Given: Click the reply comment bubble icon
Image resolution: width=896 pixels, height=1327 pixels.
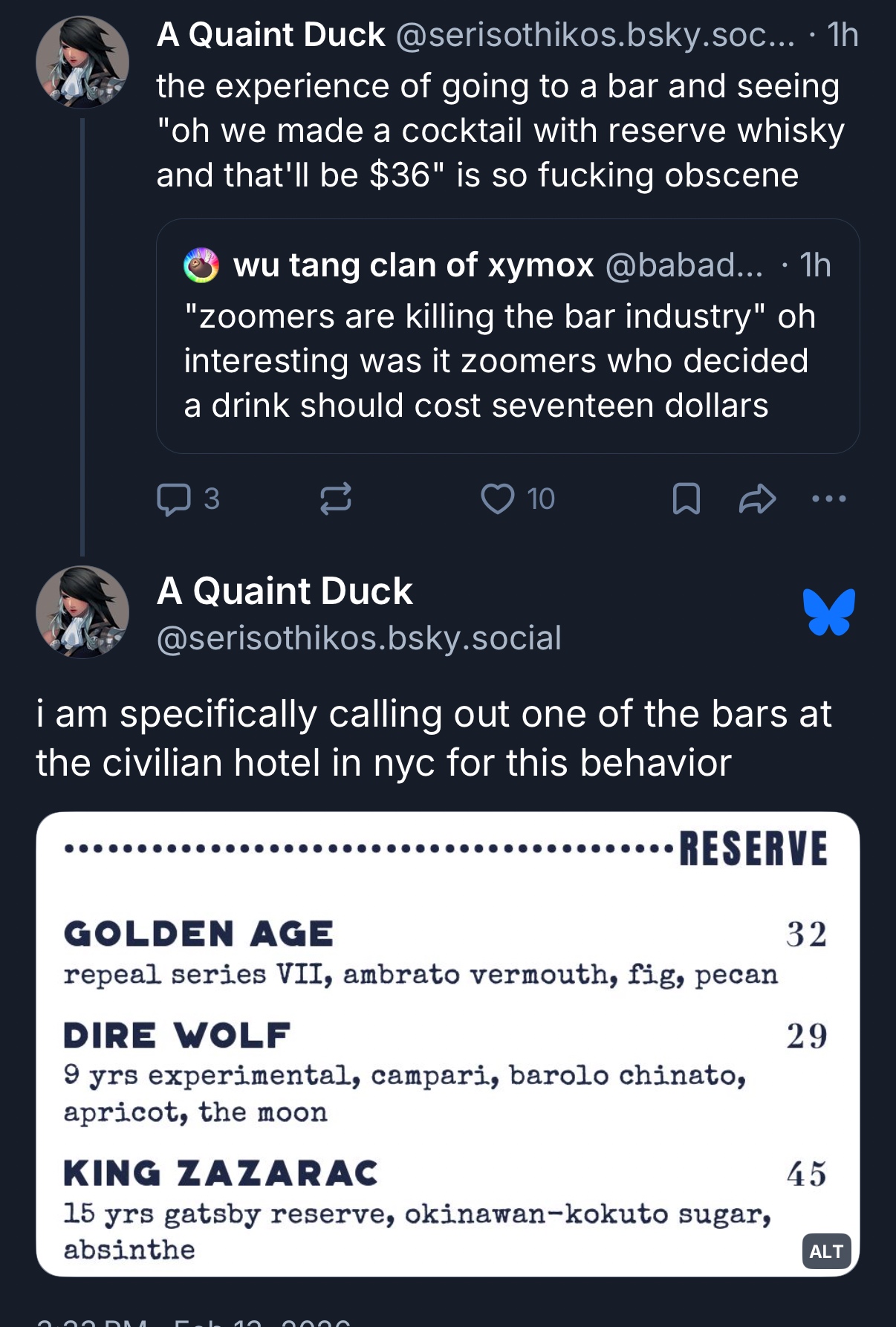Looking at the screenshot, I should tap(174, 499).
